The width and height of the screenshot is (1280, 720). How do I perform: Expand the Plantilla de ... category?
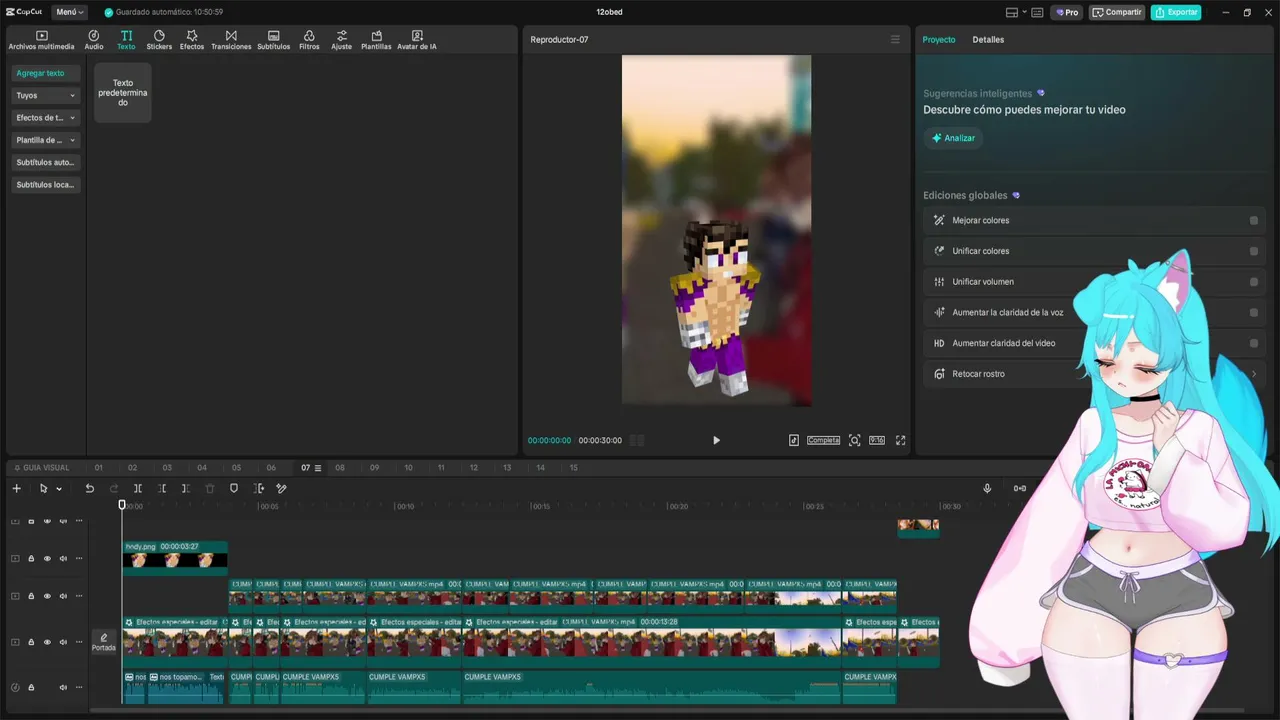click(46, 140)
